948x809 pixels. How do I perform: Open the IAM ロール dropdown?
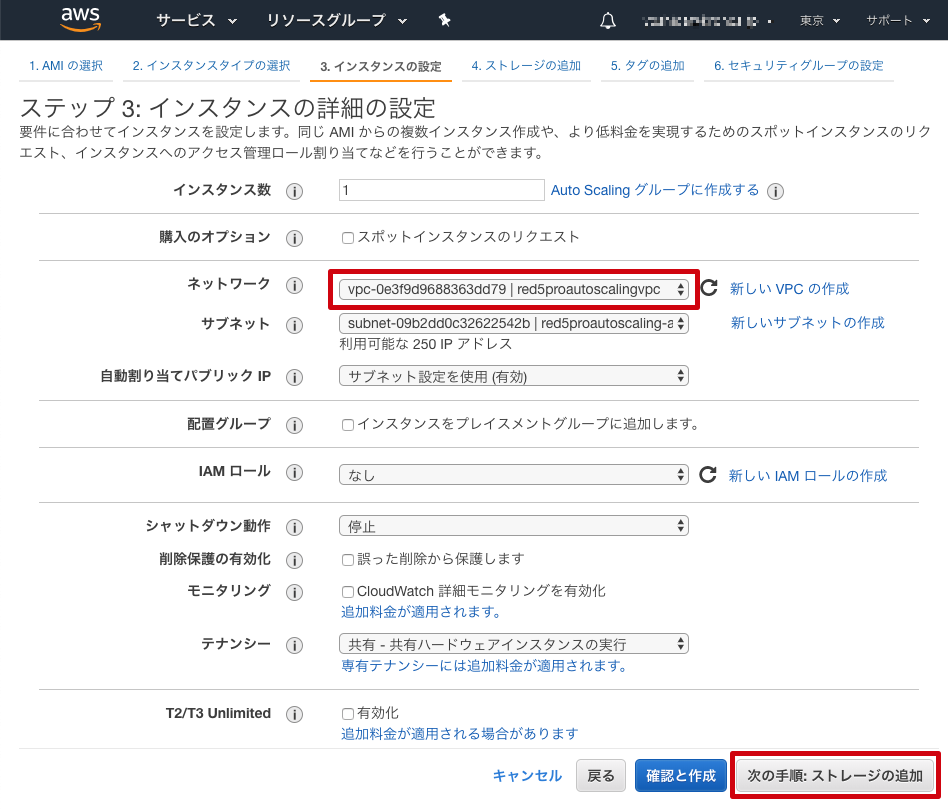tap(514, 475)
